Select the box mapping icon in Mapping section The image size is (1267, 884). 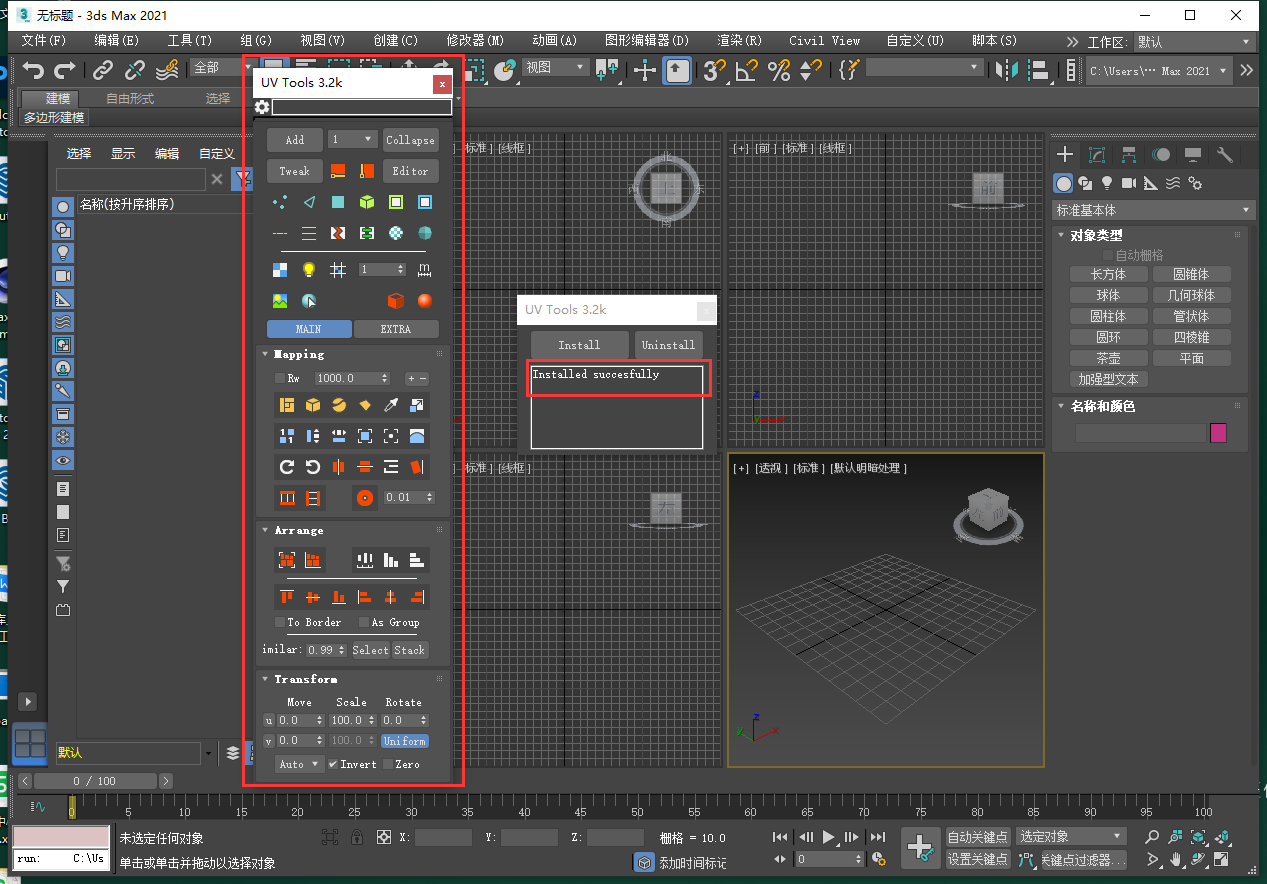point(312,406)
